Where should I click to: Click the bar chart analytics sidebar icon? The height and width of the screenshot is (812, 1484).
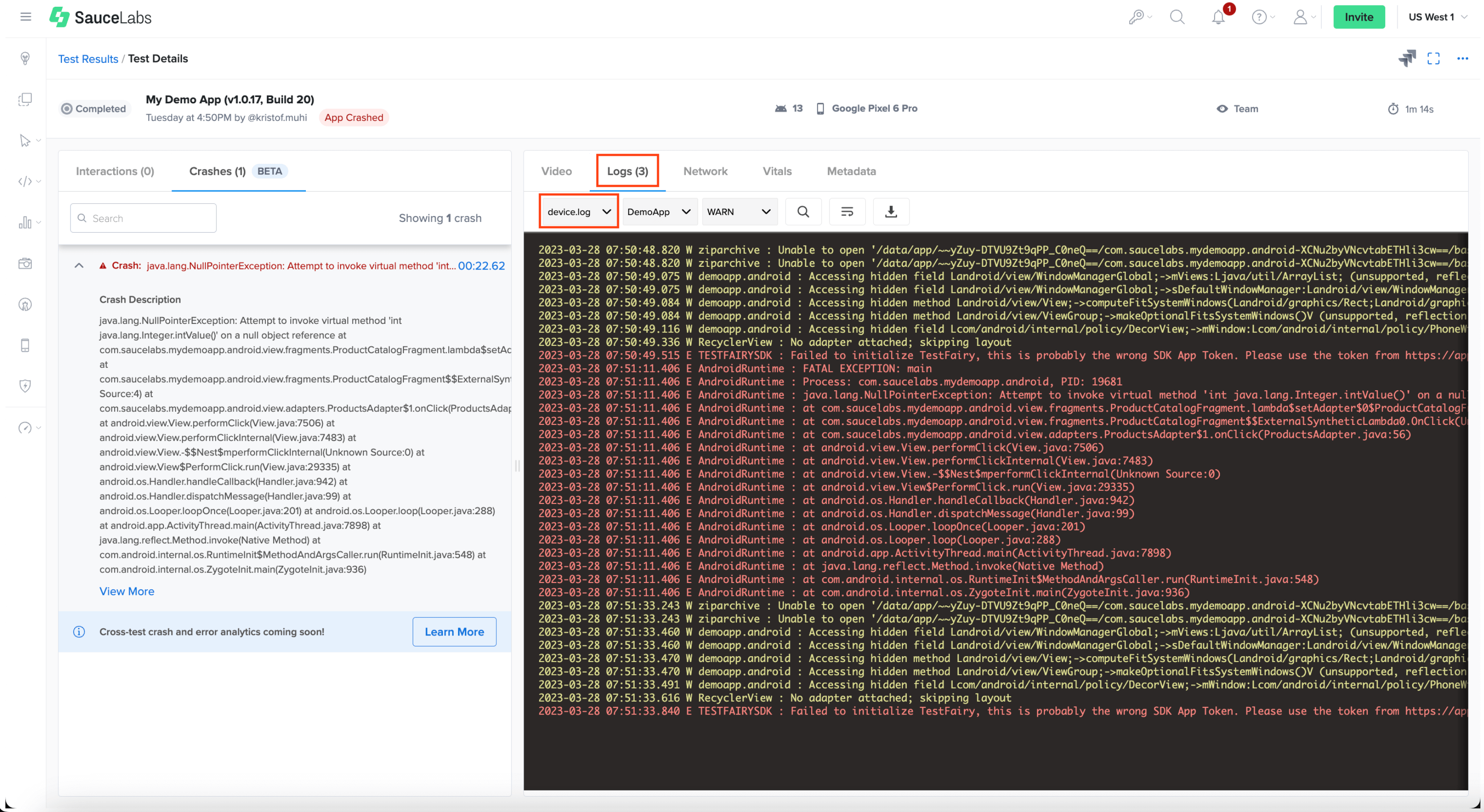25,222
